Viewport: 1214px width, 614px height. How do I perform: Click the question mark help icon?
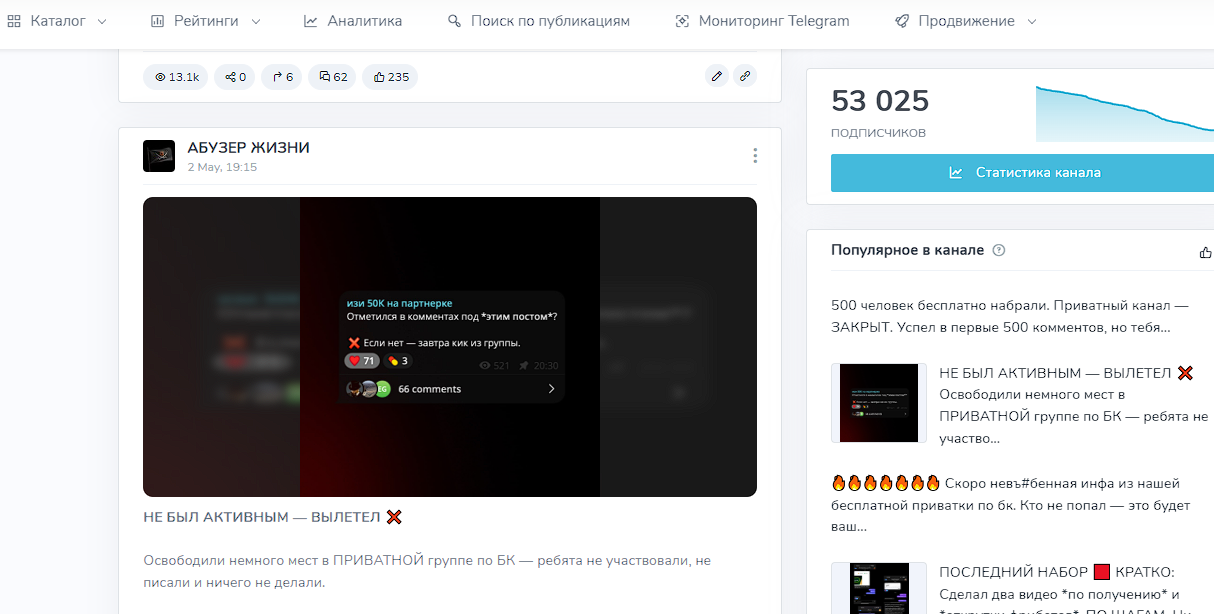coord(998,250)
